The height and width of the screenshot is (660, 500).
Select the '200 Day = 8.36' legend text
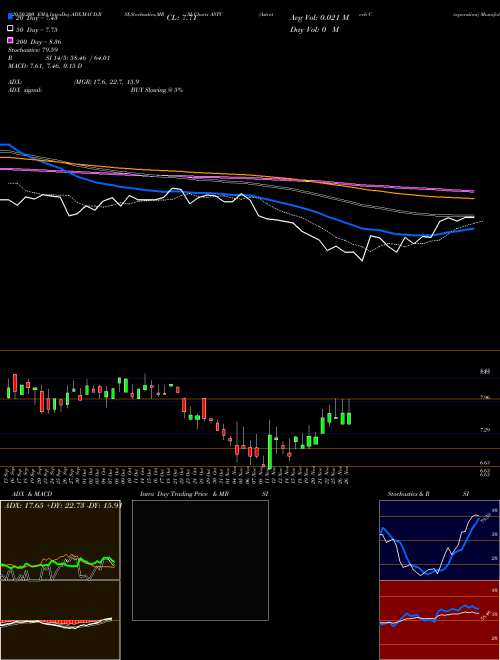tap(39, 42)
